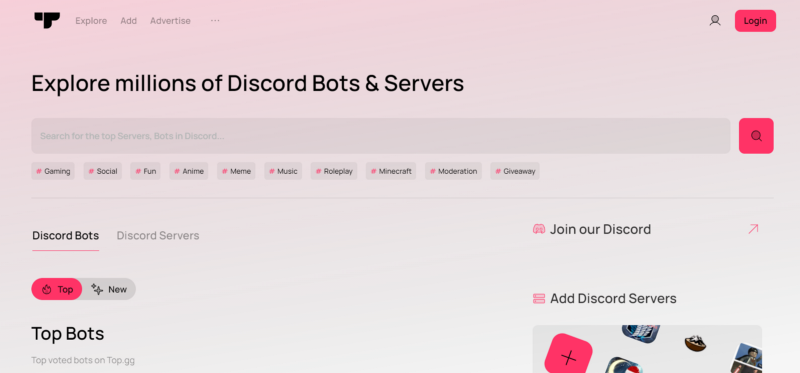Image resolution: width=800 pixels, height=373 pixels.
Task: Switch to the Discord Servers tab
Action: [x=158, y=236]
